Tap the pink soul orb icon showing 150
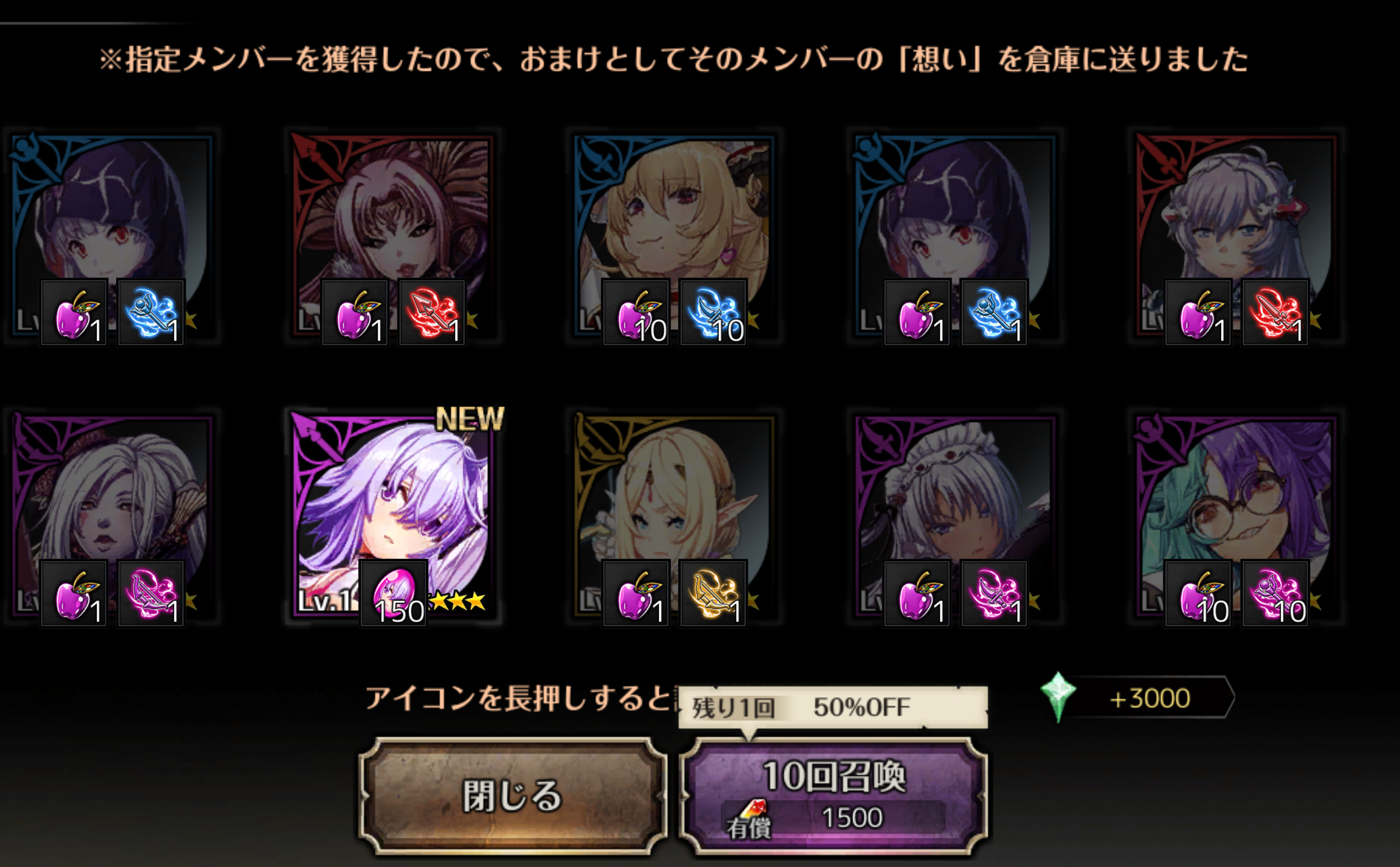This screenshot has width=1400, height=867. tap(394, 594)
